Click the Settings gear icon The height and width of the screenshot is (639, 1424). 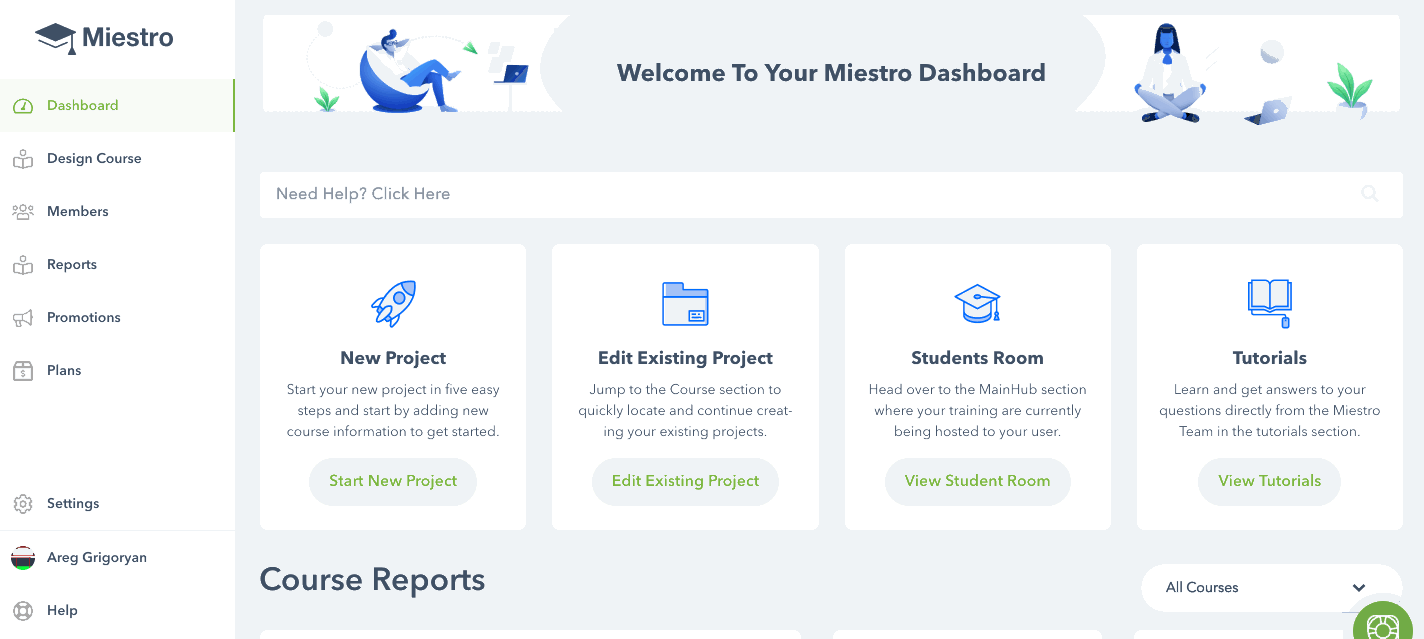[x=23, y=504]
